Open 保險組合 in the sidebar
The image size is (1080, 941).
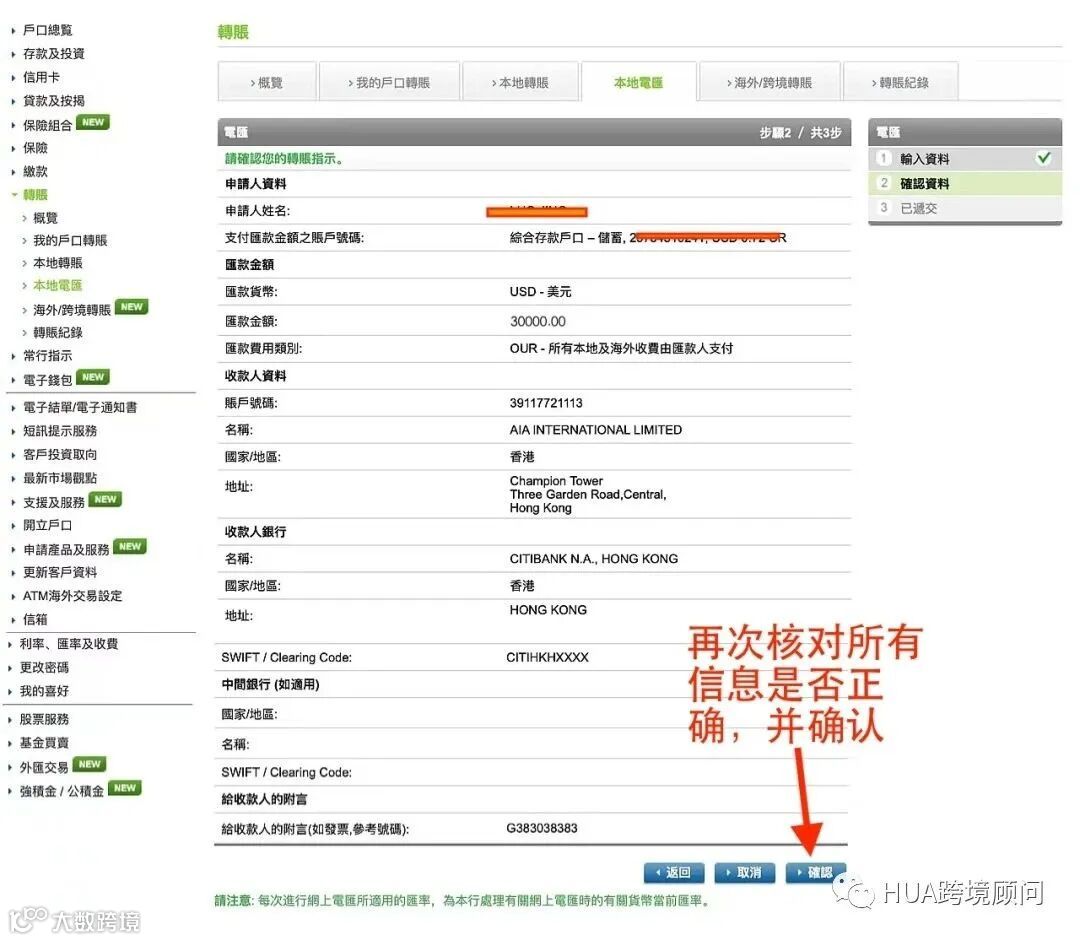pos(47,125)
